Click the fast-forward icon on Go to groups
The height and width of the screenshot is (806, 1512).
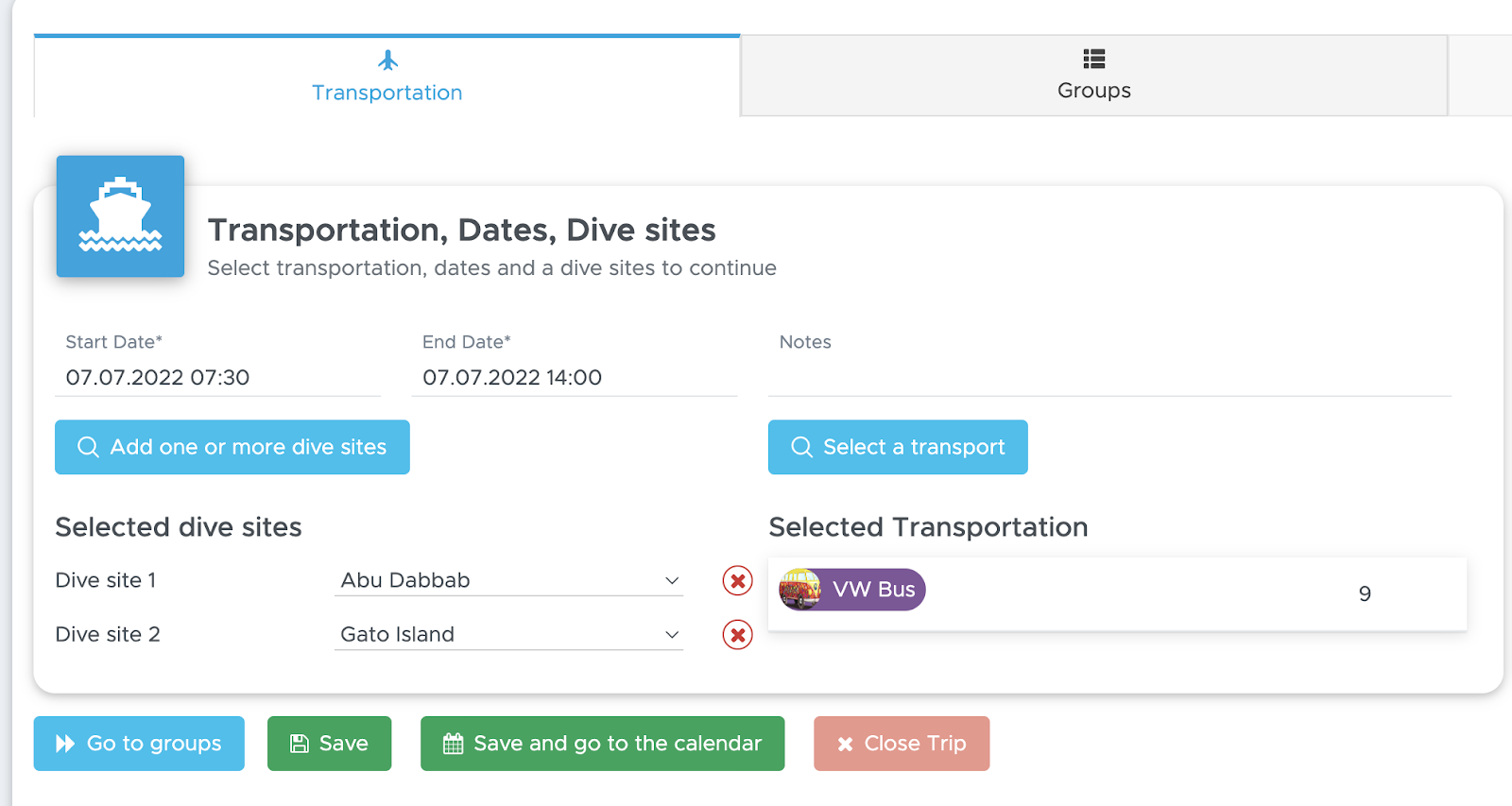(65, 744)
